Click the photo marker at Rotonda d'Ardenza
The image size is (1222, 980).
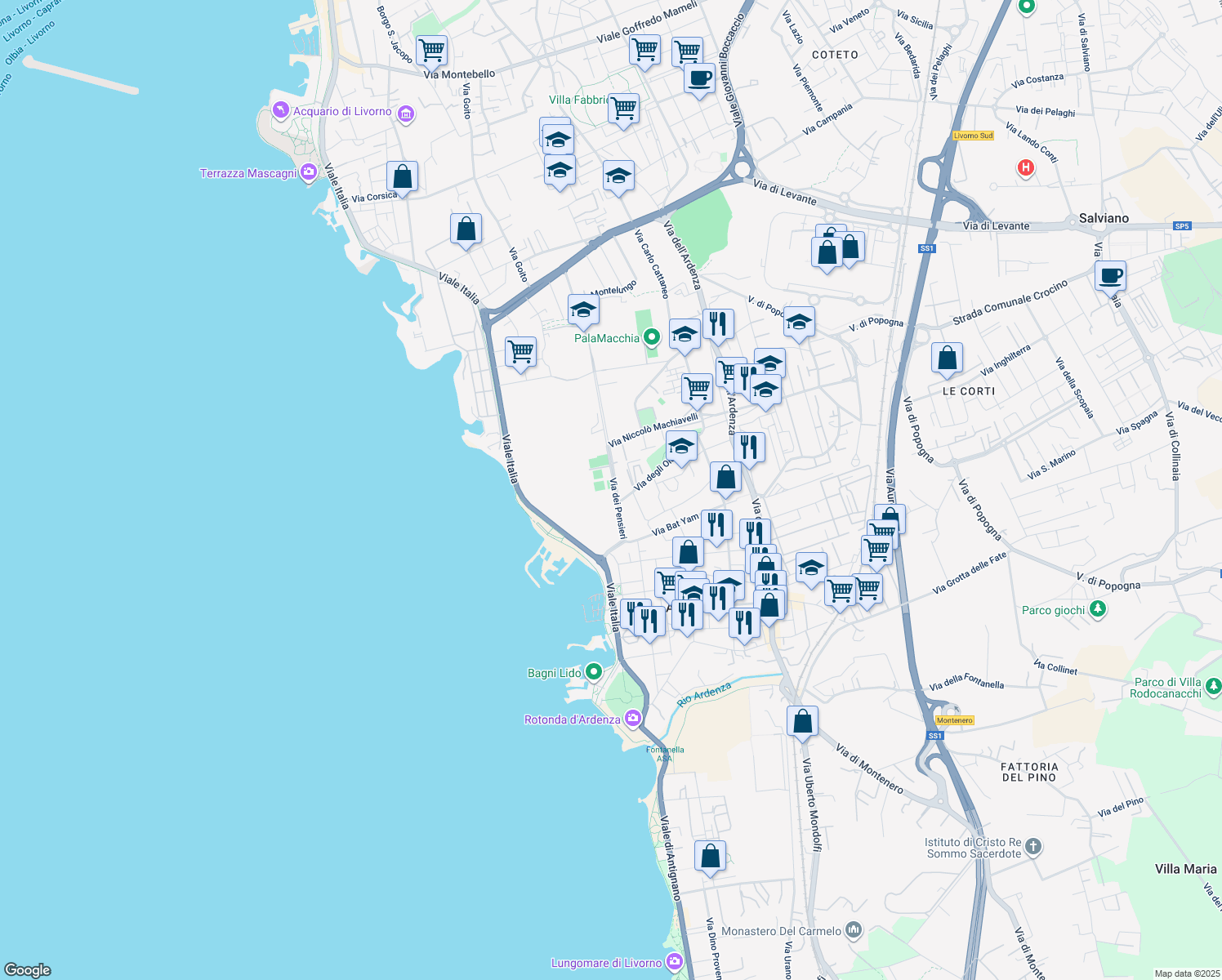tap(631, 719)
